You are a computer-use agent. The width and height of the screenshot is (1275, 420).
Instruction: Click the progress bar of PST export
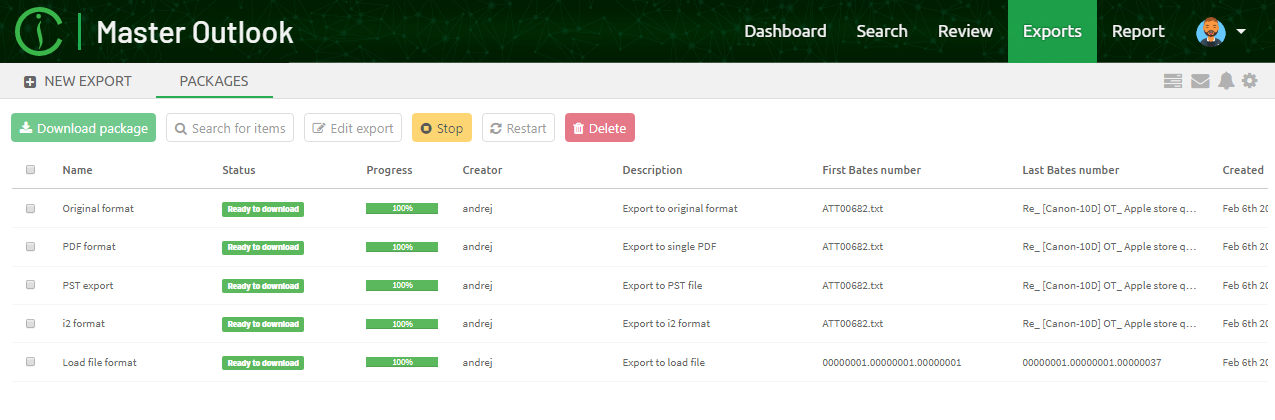tap(401, 285)
